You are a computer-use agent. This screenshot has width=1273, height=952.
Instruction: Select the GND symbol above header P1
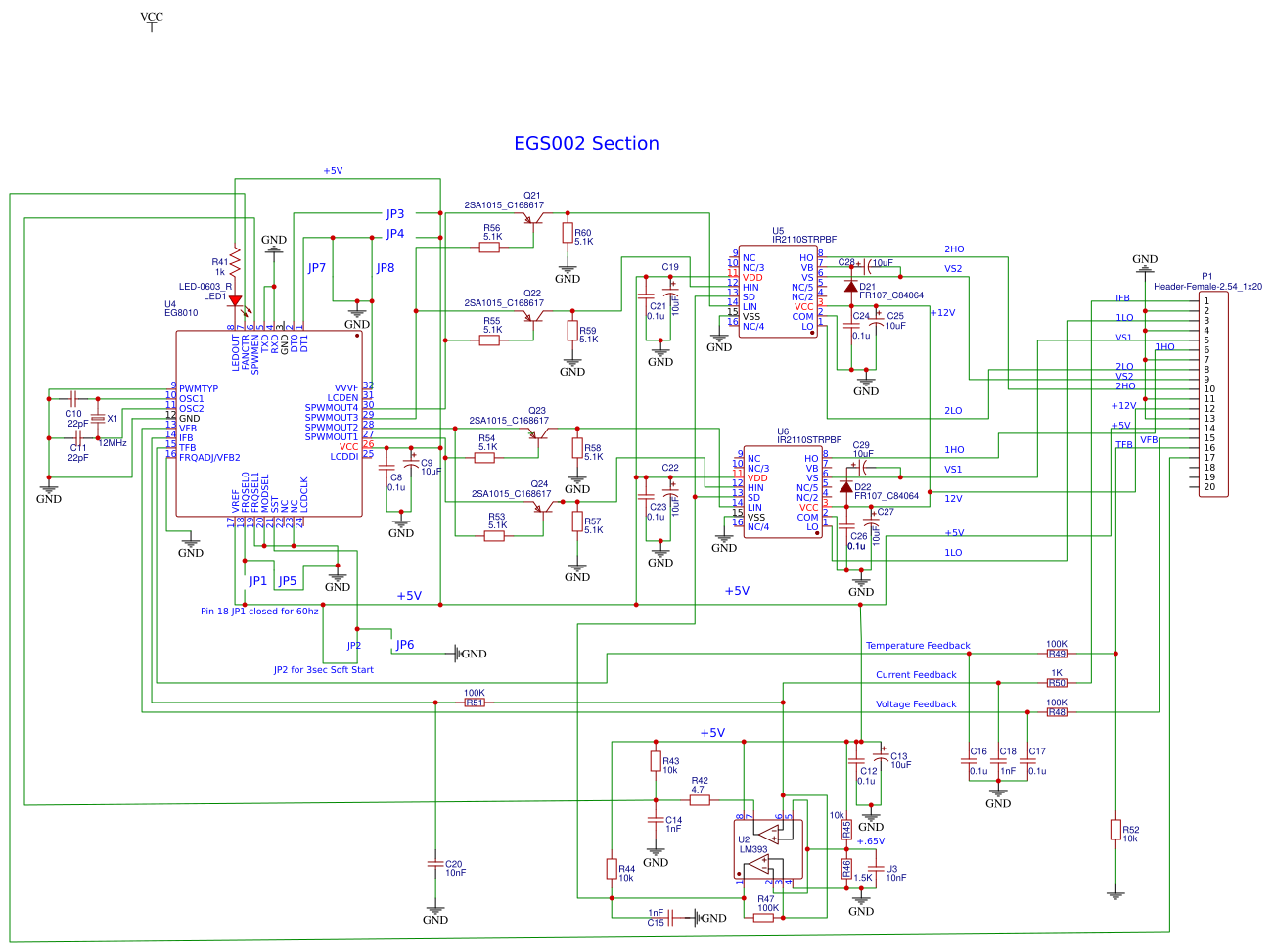point(1145,265)
